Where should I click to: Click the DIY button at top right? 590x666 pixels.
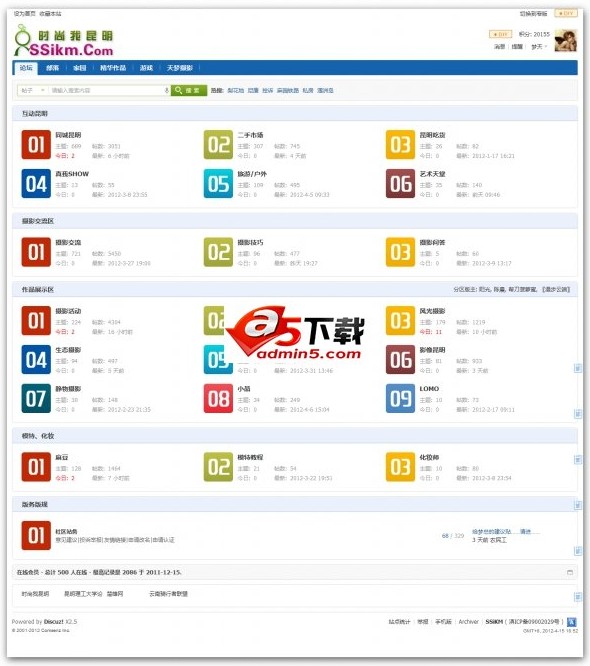click(x=566, y=14)
